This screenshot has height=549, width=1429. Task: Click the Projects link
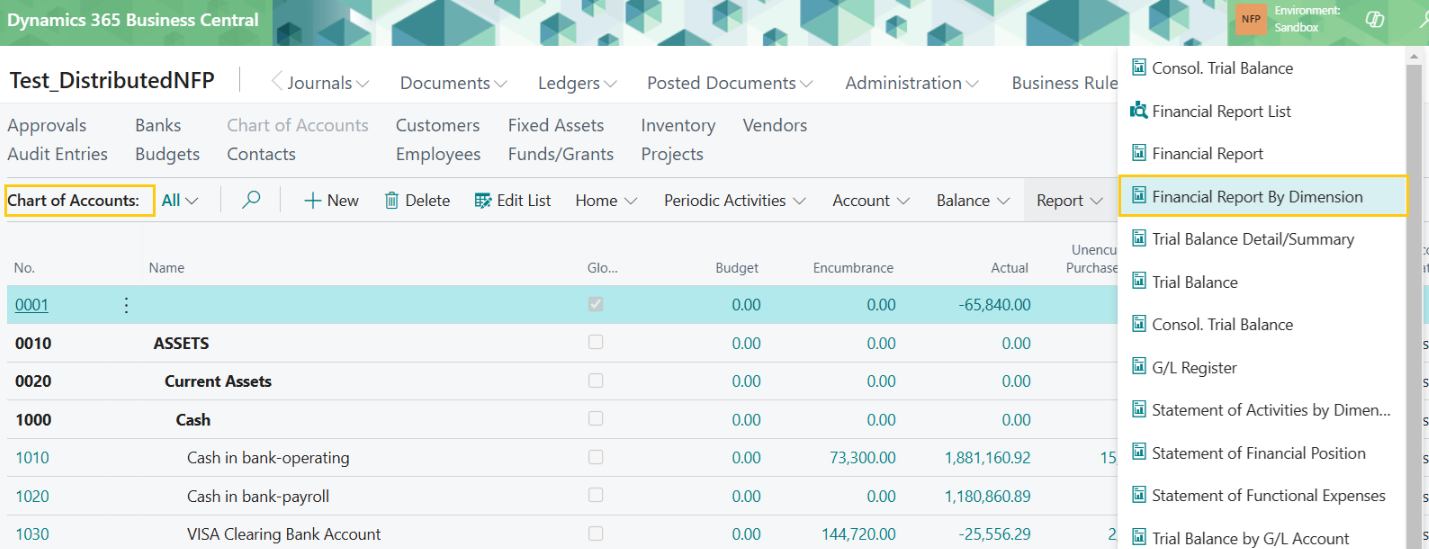coord(672,154)
